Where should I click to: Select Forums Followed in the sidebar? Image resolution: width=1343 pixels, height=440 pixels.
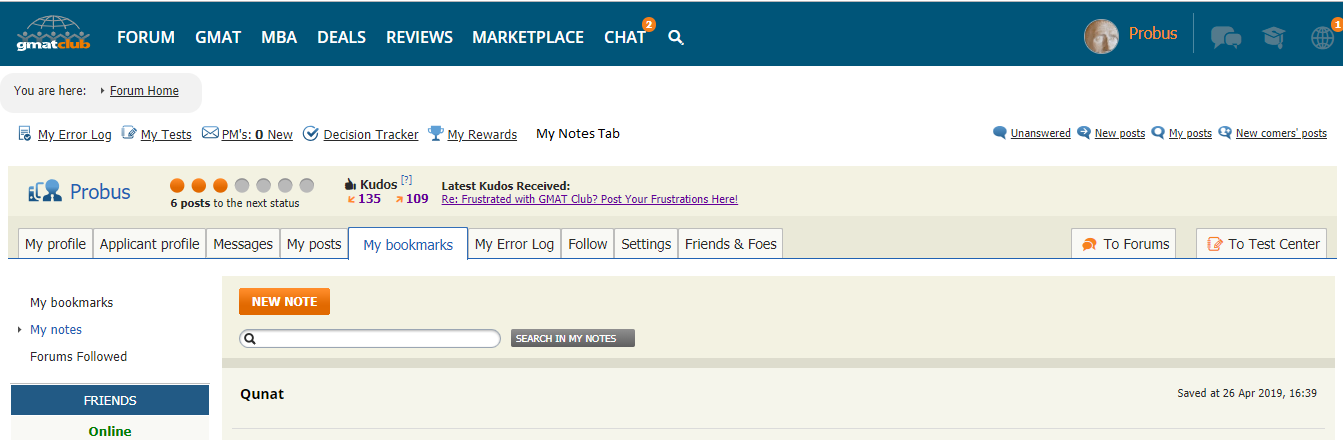pyautogui.click(x=78, y=356)
